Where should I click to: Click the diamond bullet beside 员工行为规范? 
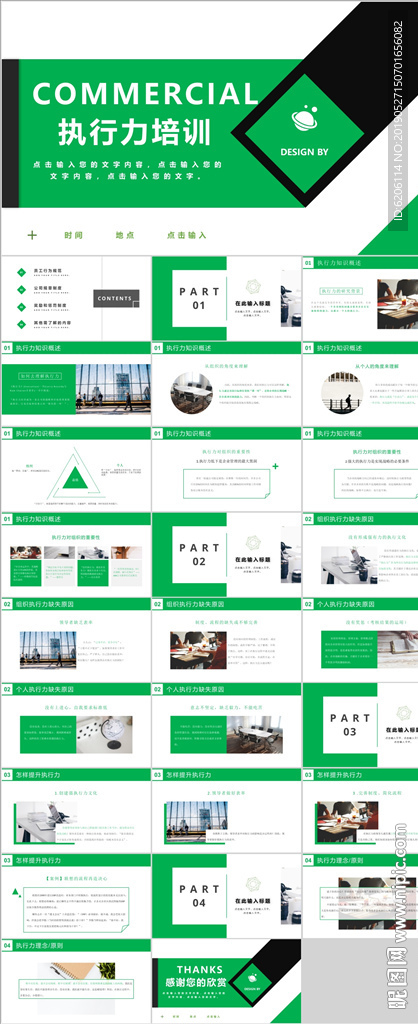20,271
